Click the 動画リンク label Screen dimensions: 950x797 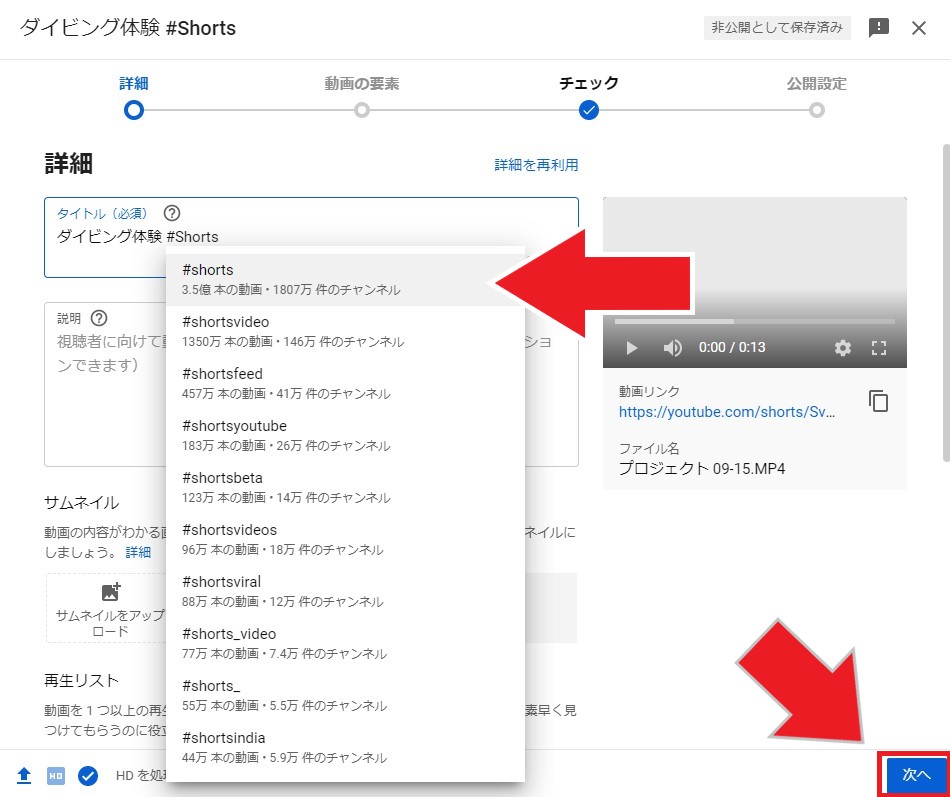point(649,392)
